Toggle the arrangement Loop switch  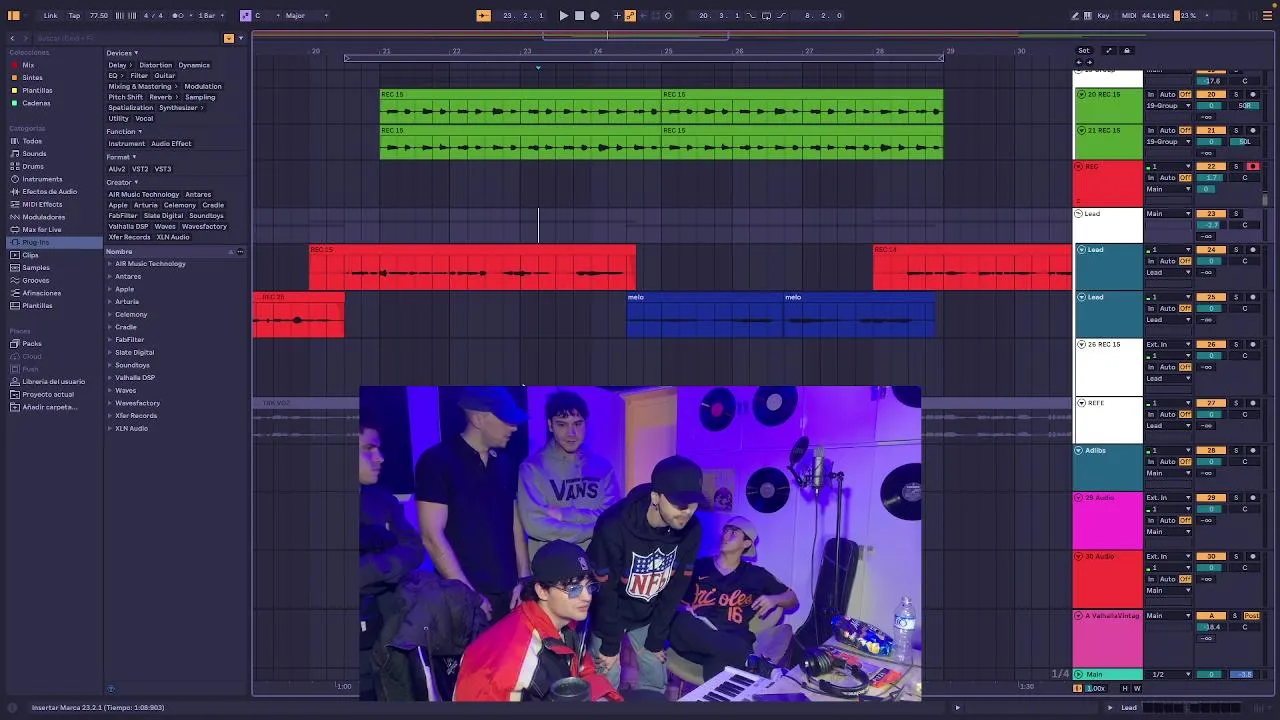766,15
